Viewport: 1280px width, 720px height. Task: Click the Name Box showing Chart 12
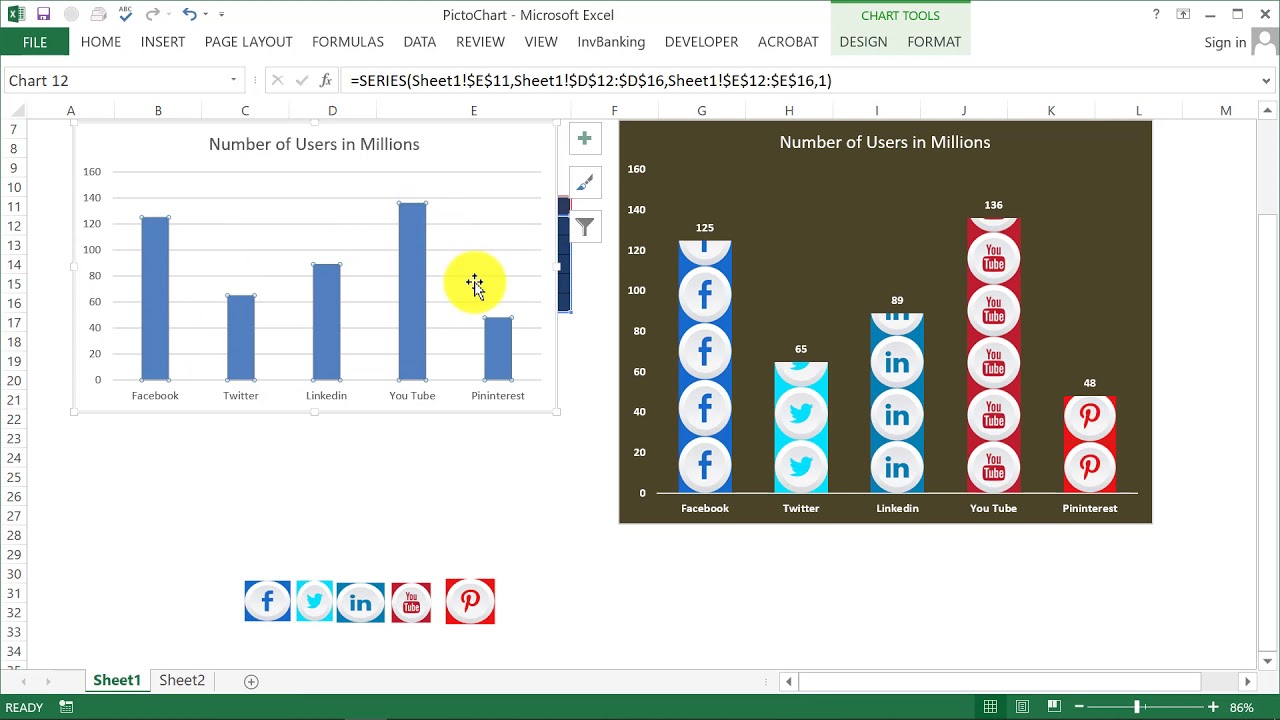click(115, 80)
